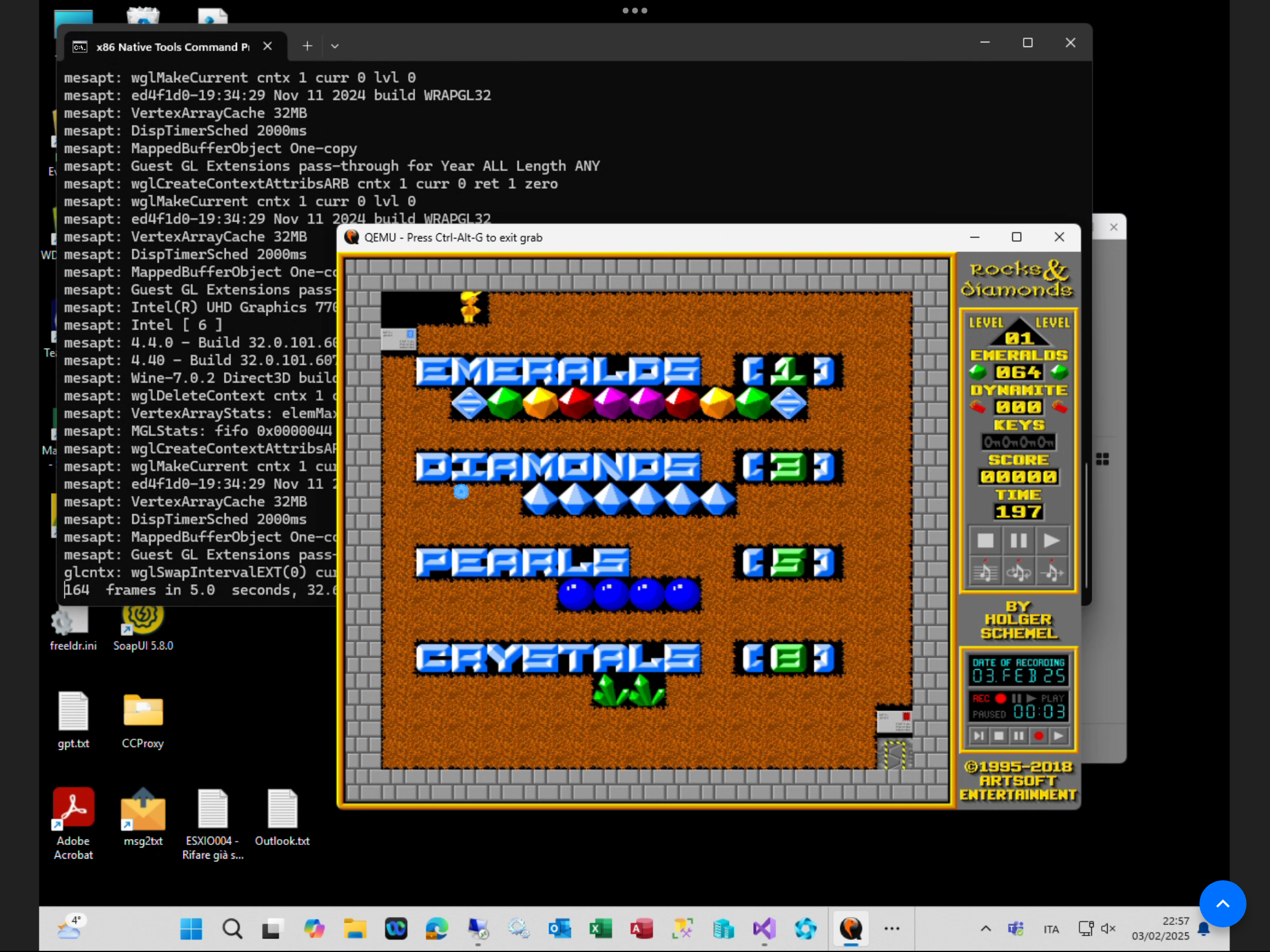Start tape recording with red record button
This screenshot has width=1270, height=952.
1038,736
